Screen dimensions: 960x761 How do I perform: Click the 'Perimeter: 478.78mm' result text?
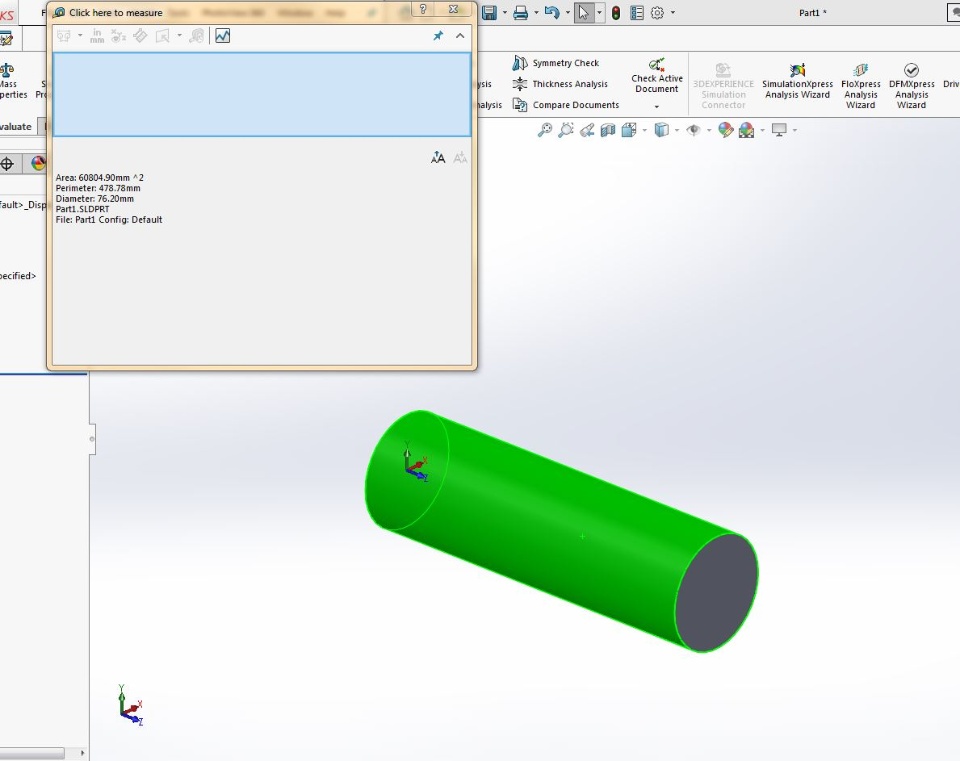coord(98,188)
